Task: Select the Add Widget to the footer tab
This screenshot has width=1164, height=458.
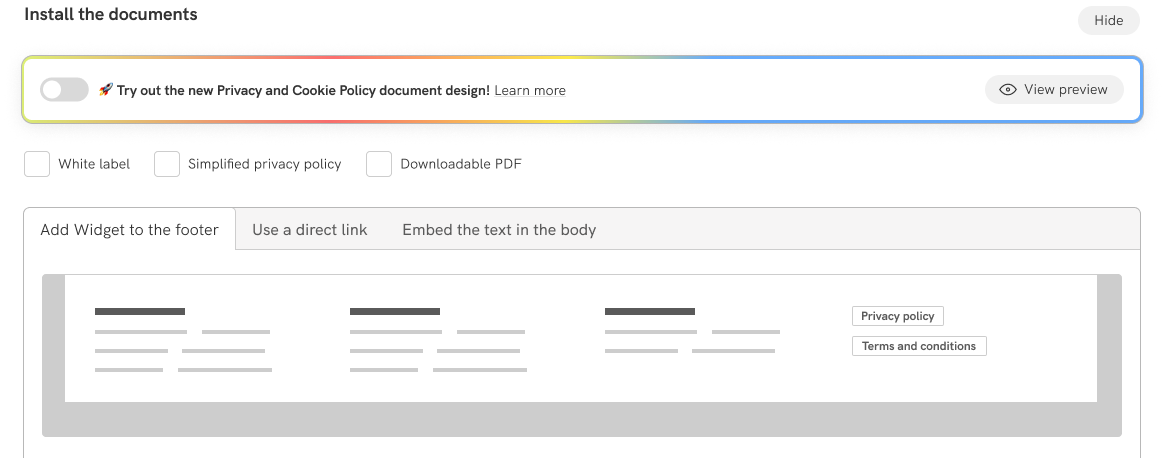Action: point(129,230)
